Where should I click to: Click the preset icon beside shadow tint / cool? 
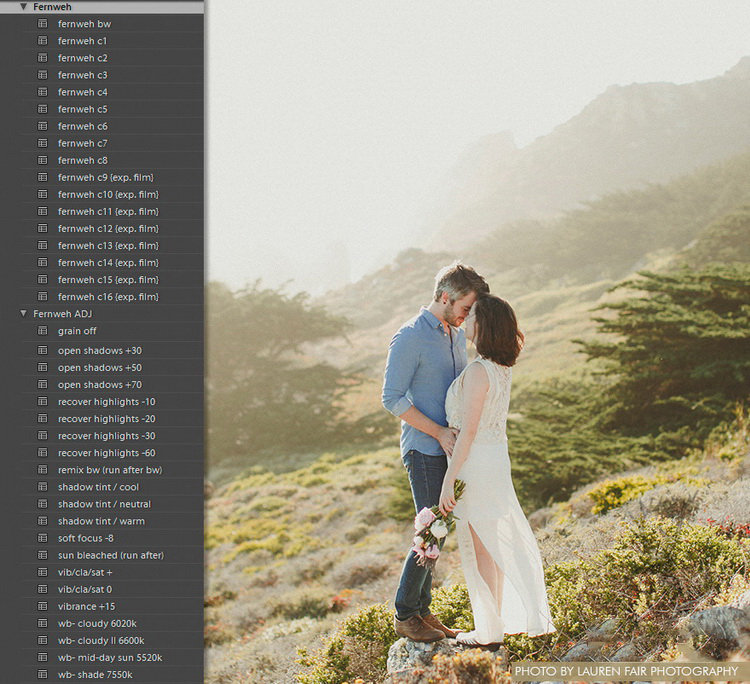coord(43,486)
